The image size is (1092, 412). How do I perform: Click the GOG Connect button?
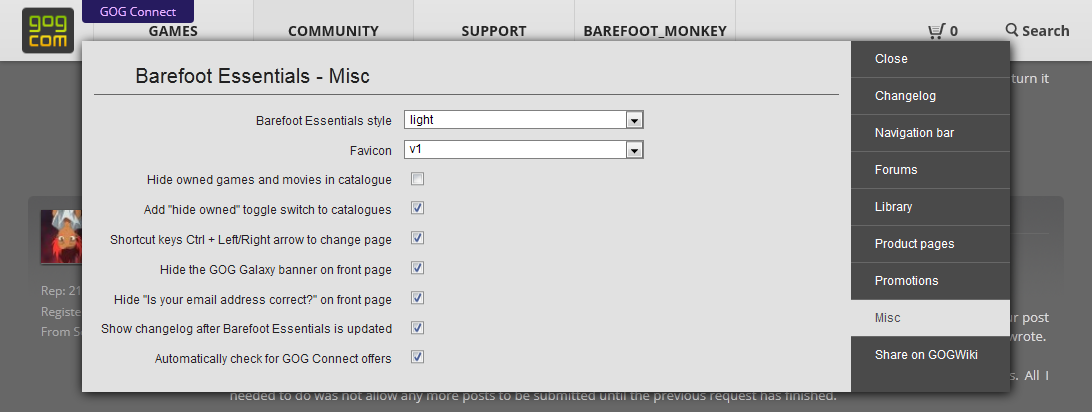138,12
